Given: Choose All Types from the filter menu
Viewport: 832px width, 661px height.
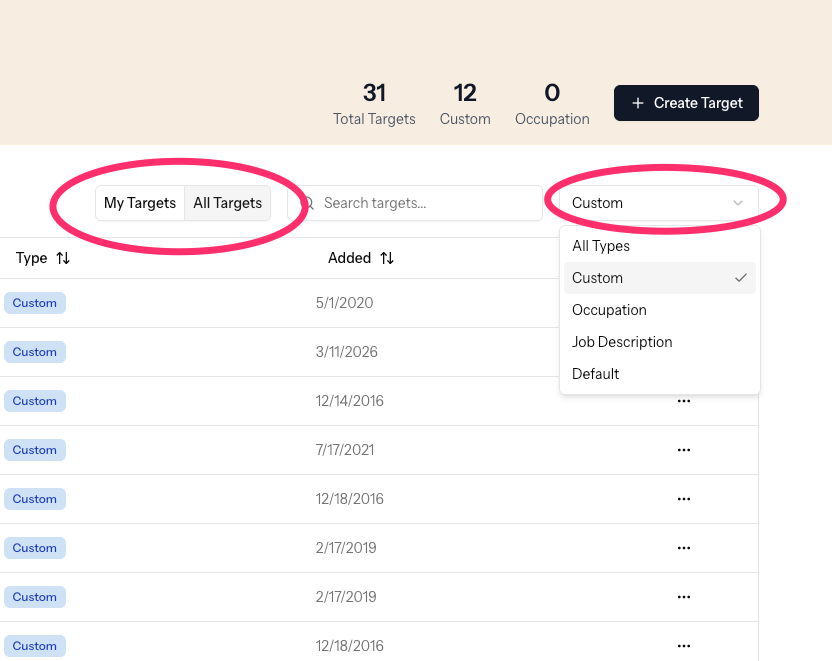Looking at the screenshot, I should (660, 246).
